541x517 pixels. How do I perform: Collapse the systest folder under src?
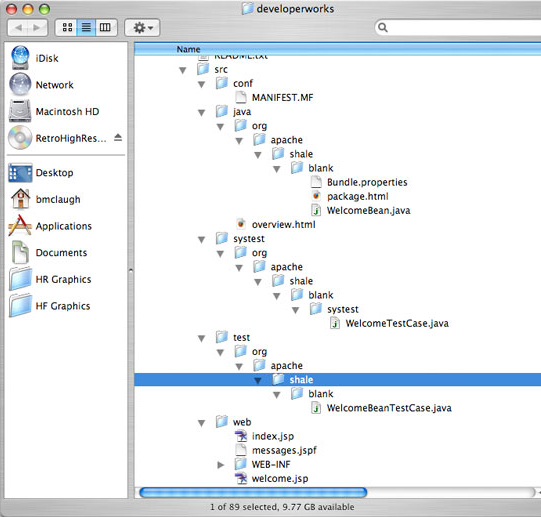tap(202, 240)
